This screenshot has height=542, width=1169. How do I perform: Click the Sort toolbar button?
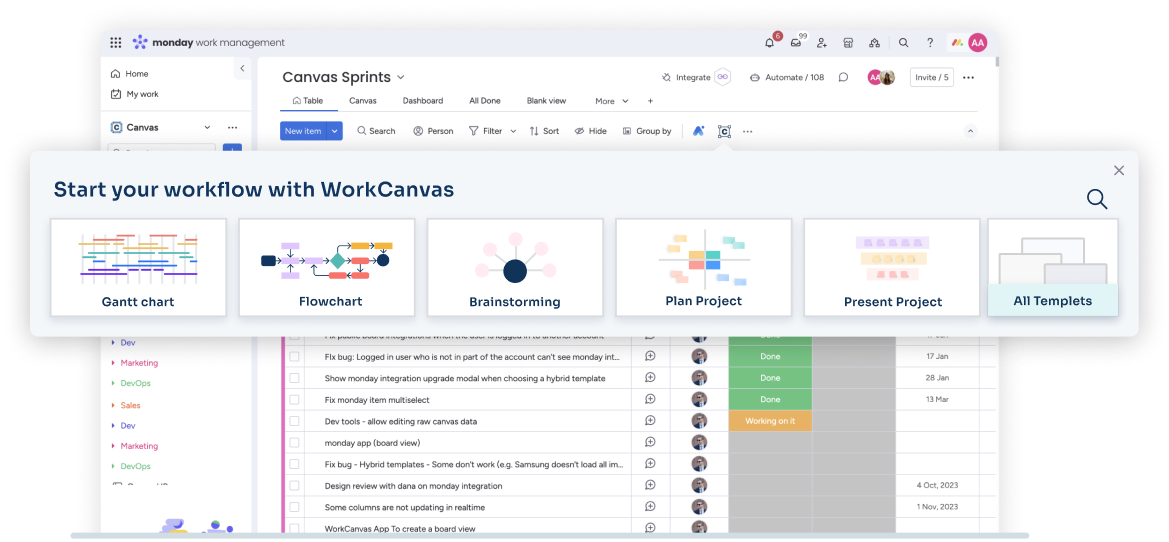click(x=544, y=131)
